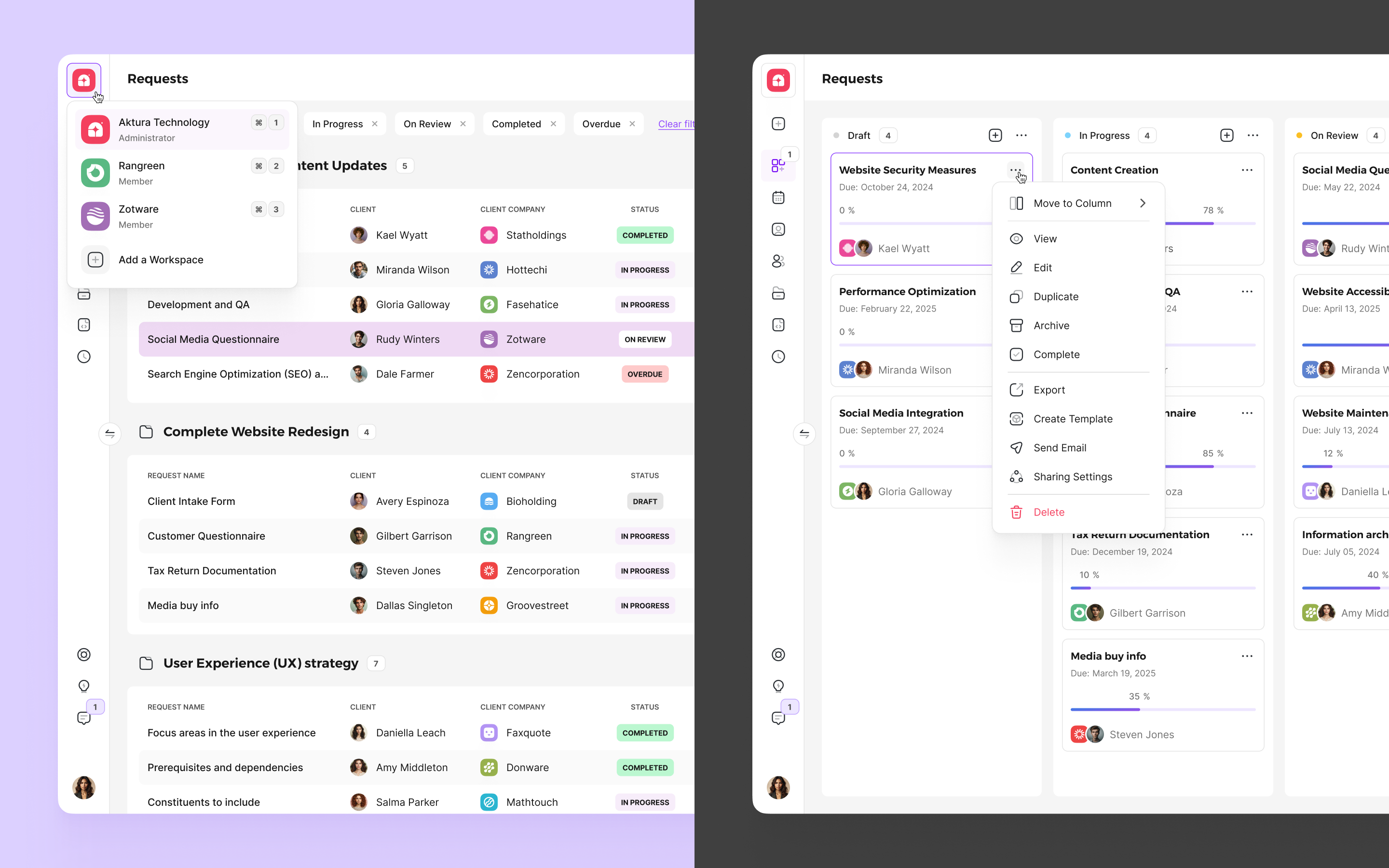Image resolution: width=1389 pixels, height=868 pixels.
Task: Open Media buy info card options
Action: click(x=1247, y=656)
